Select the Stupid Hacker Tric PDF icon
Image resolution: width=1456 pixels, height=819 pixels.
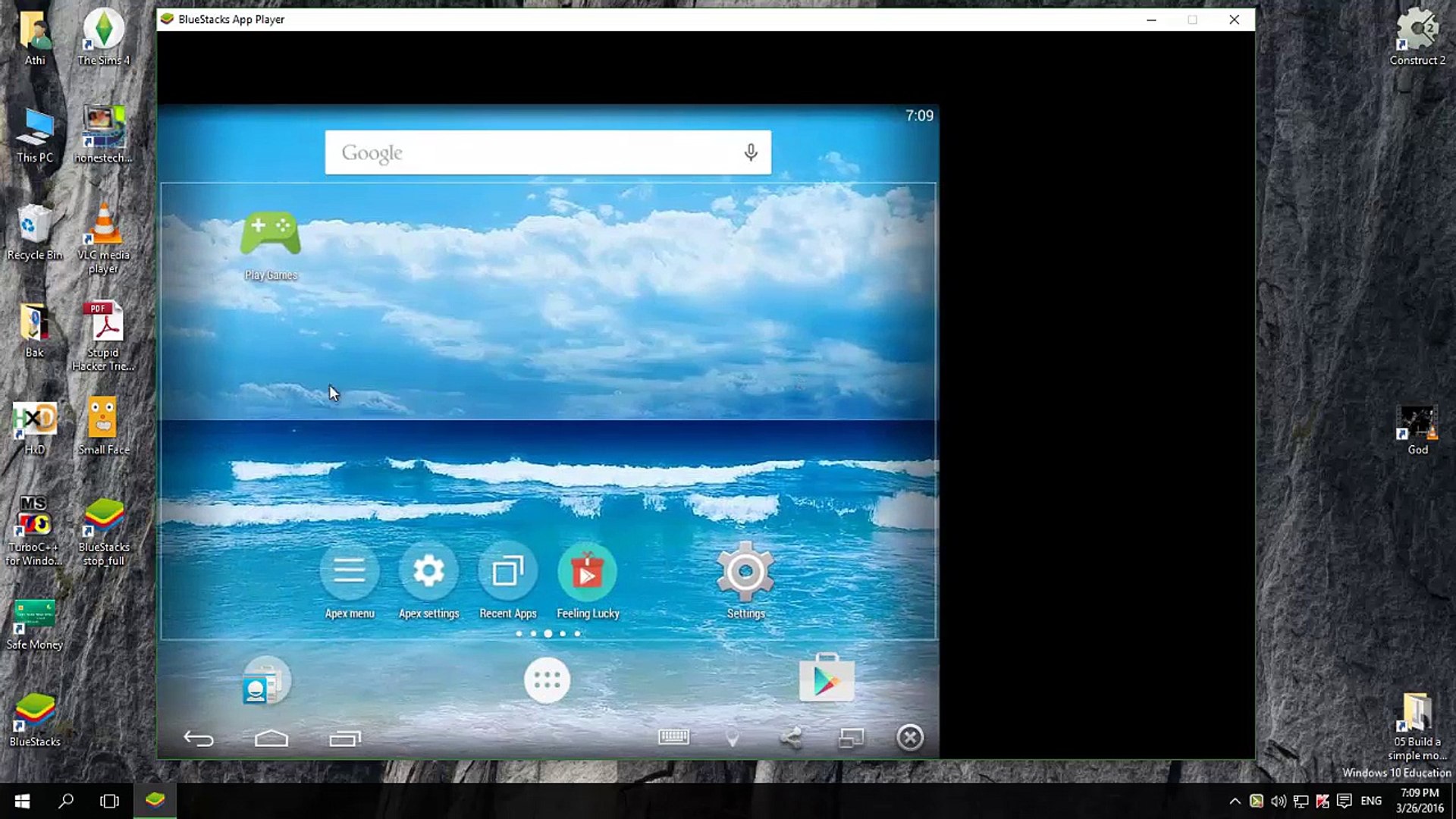point(104,336)
